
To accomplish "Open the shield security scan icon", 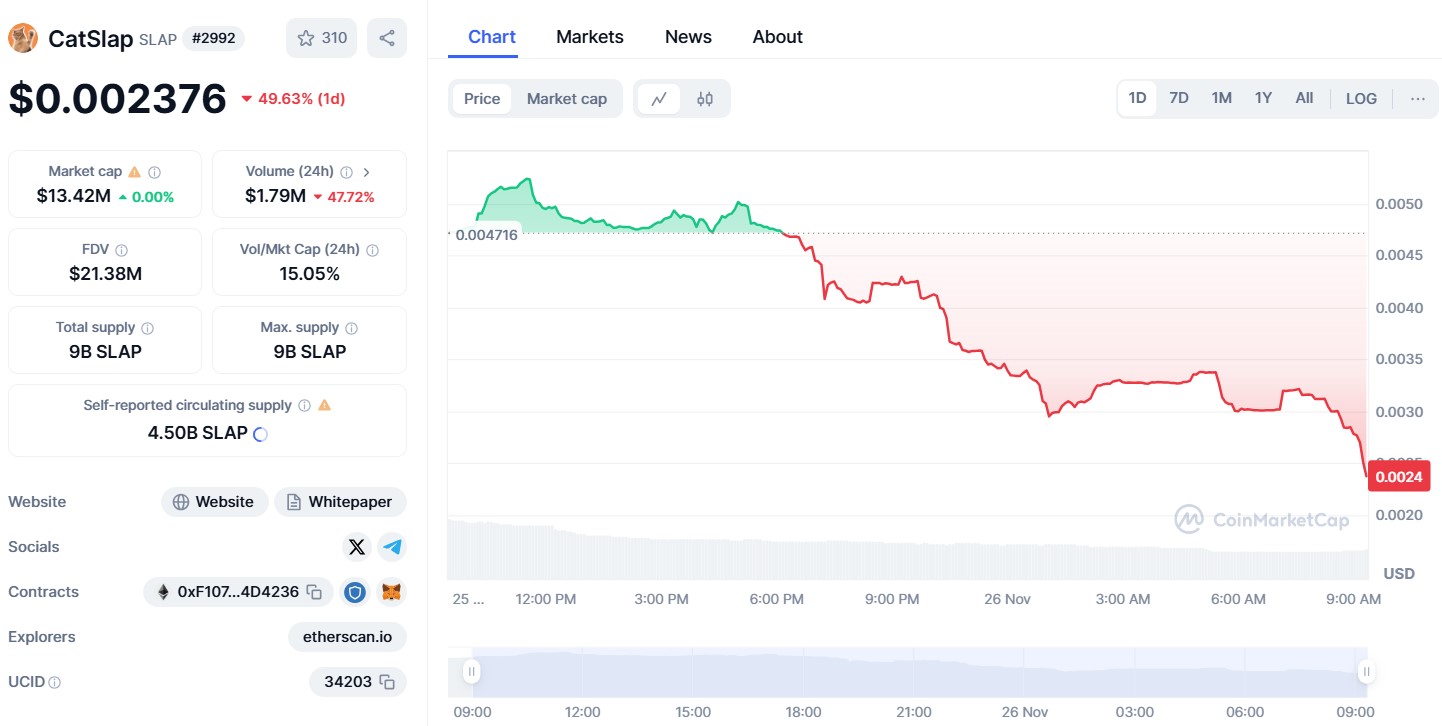I will [355, 592].
